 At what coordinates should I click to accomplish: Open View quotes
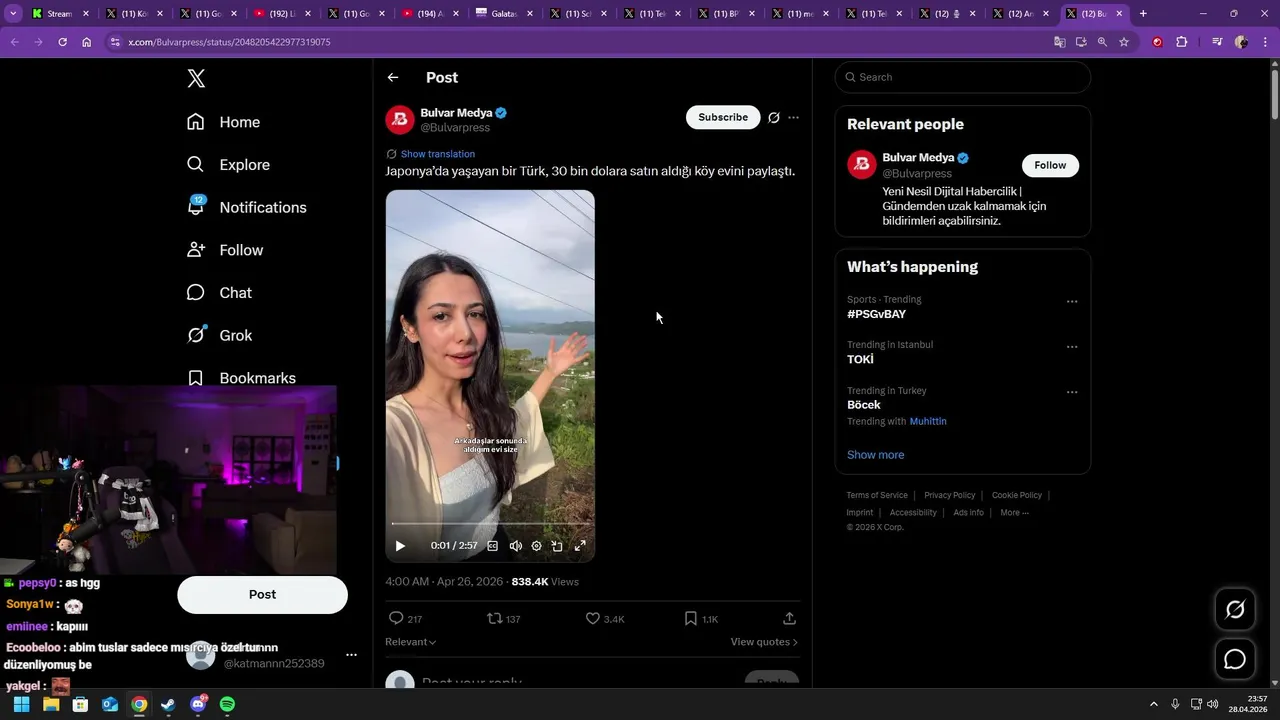[x=764, y=642]
